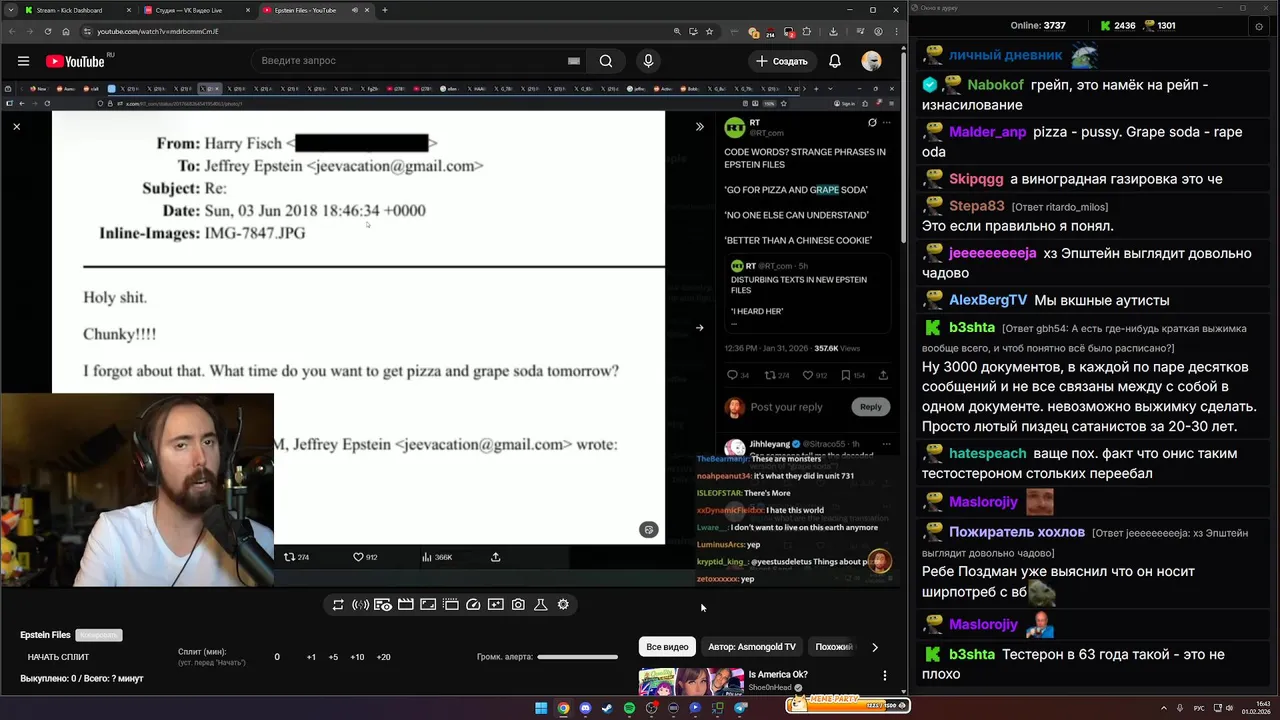This screenshot has width=1280, height=720.
Task: Open the Windows Start button
Action: click(x=541, y=708)
